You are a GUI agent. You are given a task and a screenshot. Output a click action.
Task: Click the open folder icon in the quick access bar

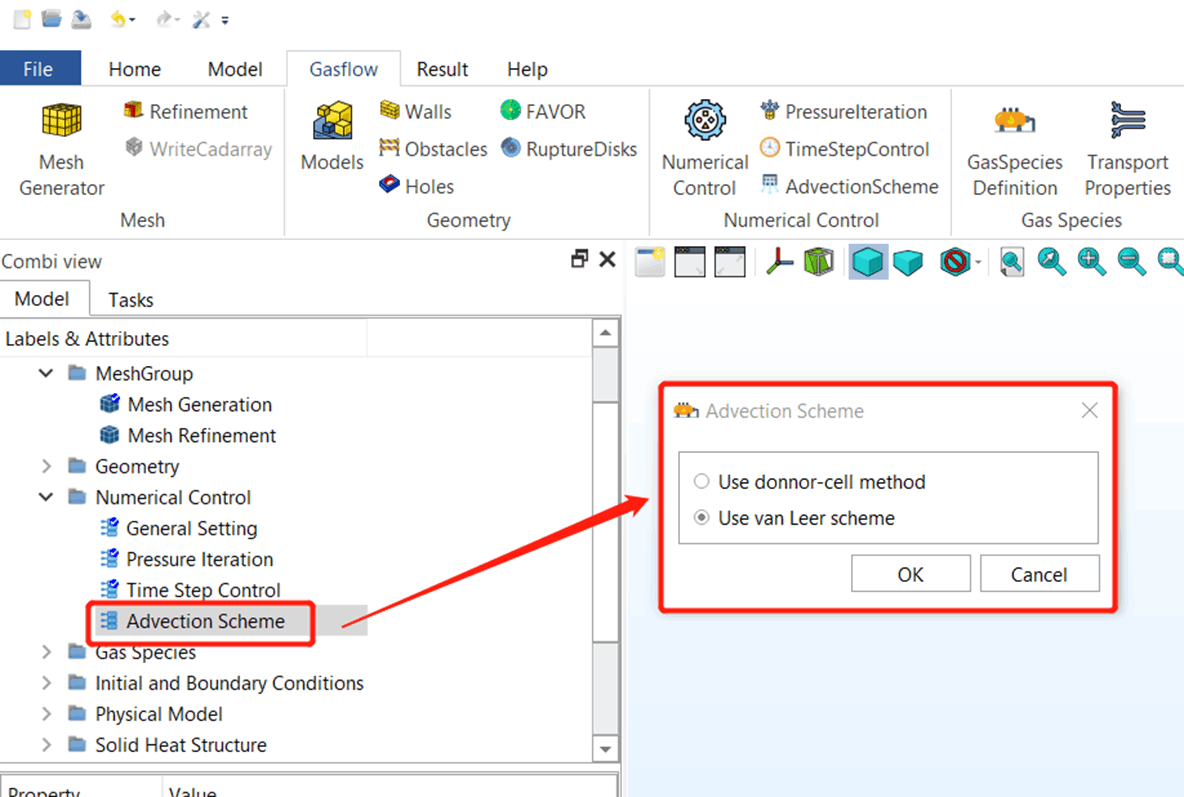pos(51,19)
